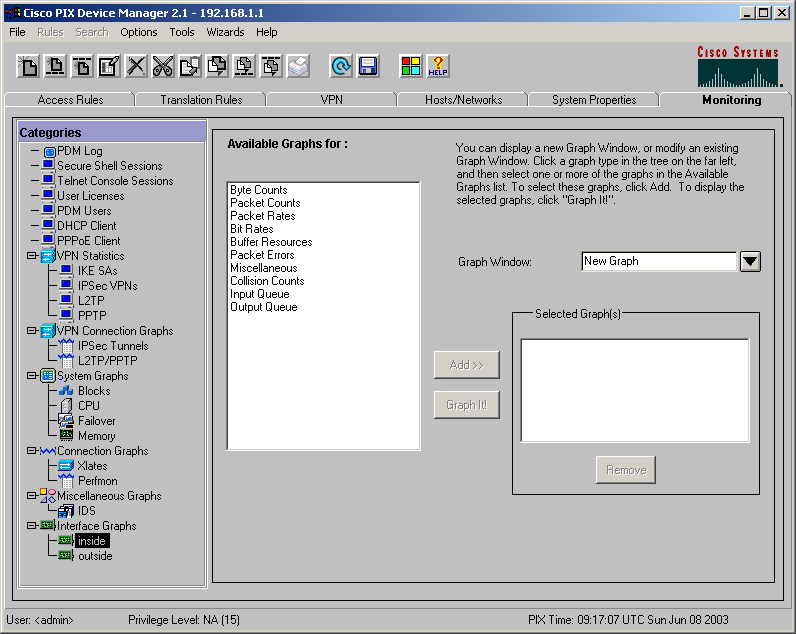Click the outside interface icon

[65, 555]
